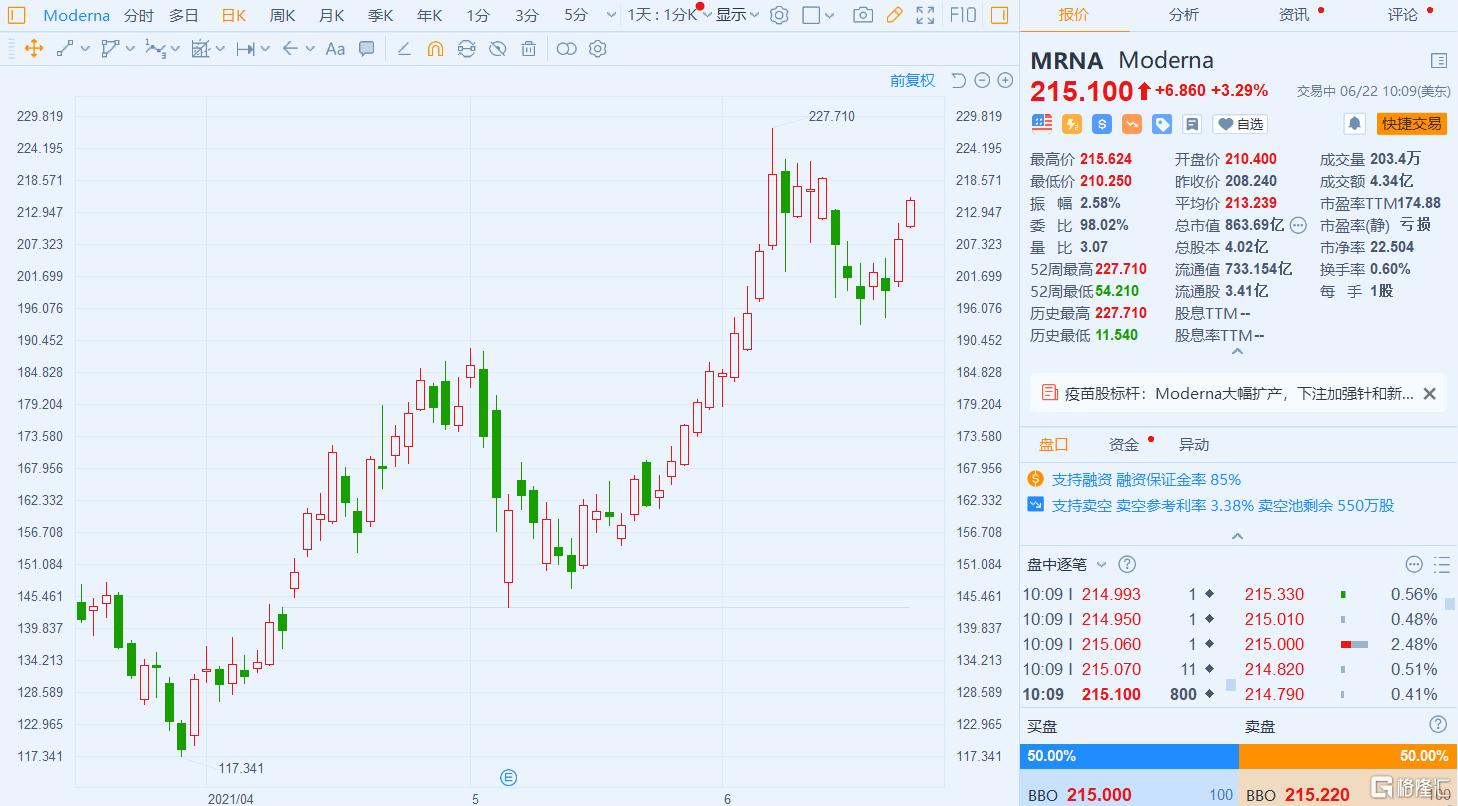Screen dimensions: 1458x806
Task: Open the 前复权 adjustment setting link
Action: click(x=913, y=80)
